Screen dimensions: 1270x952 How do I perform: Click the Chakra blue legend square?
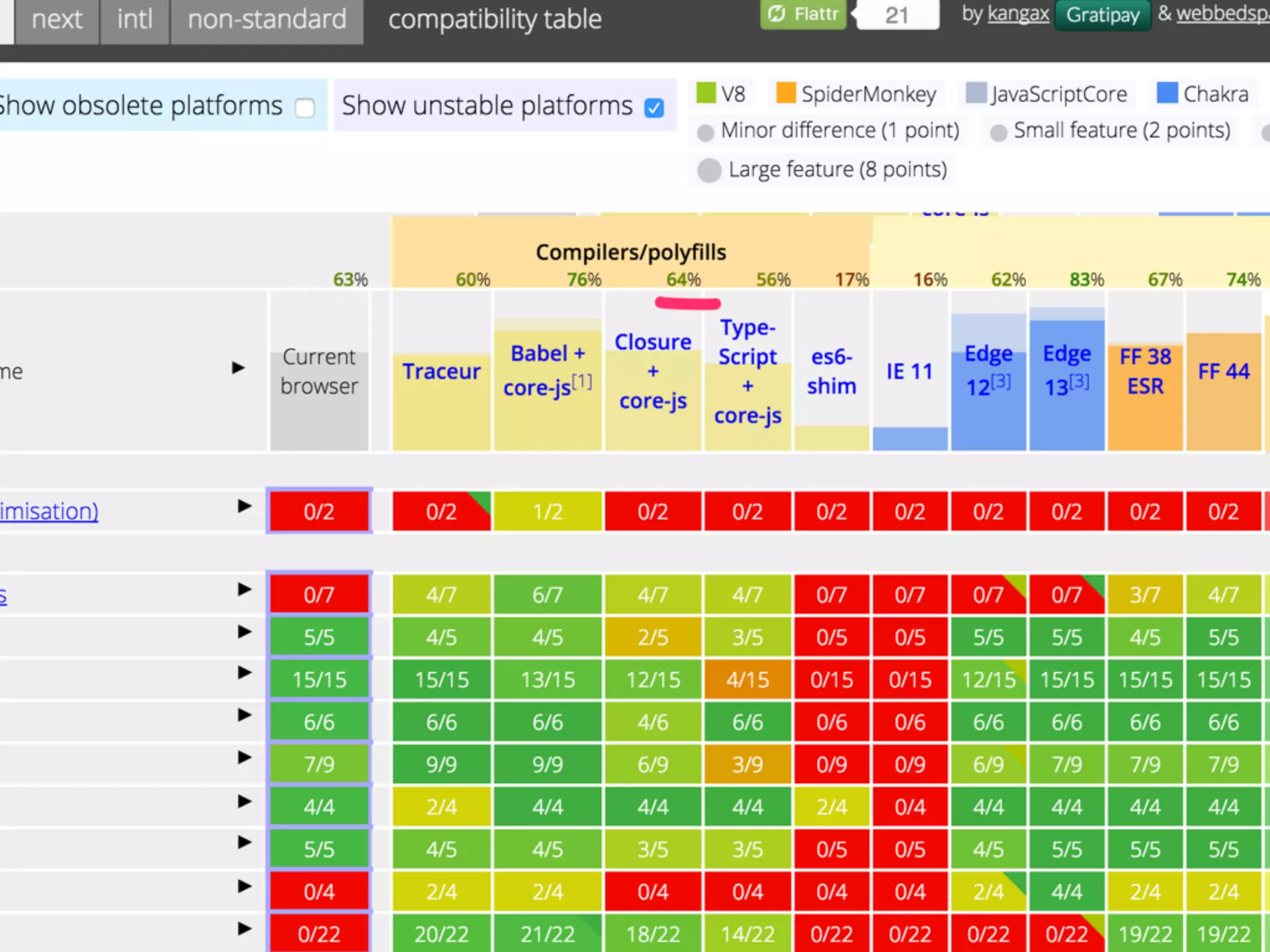coord(1167,93)
